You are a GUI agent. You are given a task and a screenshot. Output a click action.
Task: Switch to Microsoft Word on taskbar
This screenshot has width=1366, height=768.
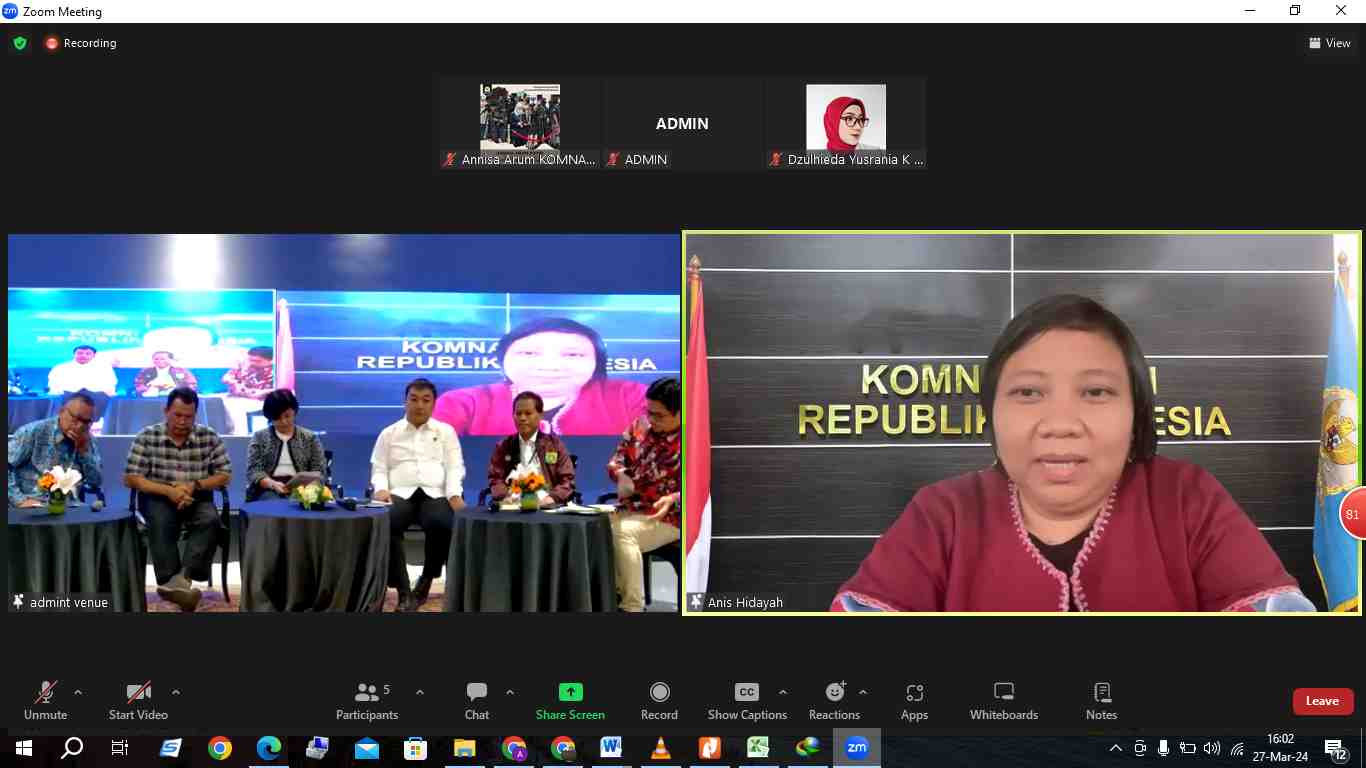(x=611, y=748)
